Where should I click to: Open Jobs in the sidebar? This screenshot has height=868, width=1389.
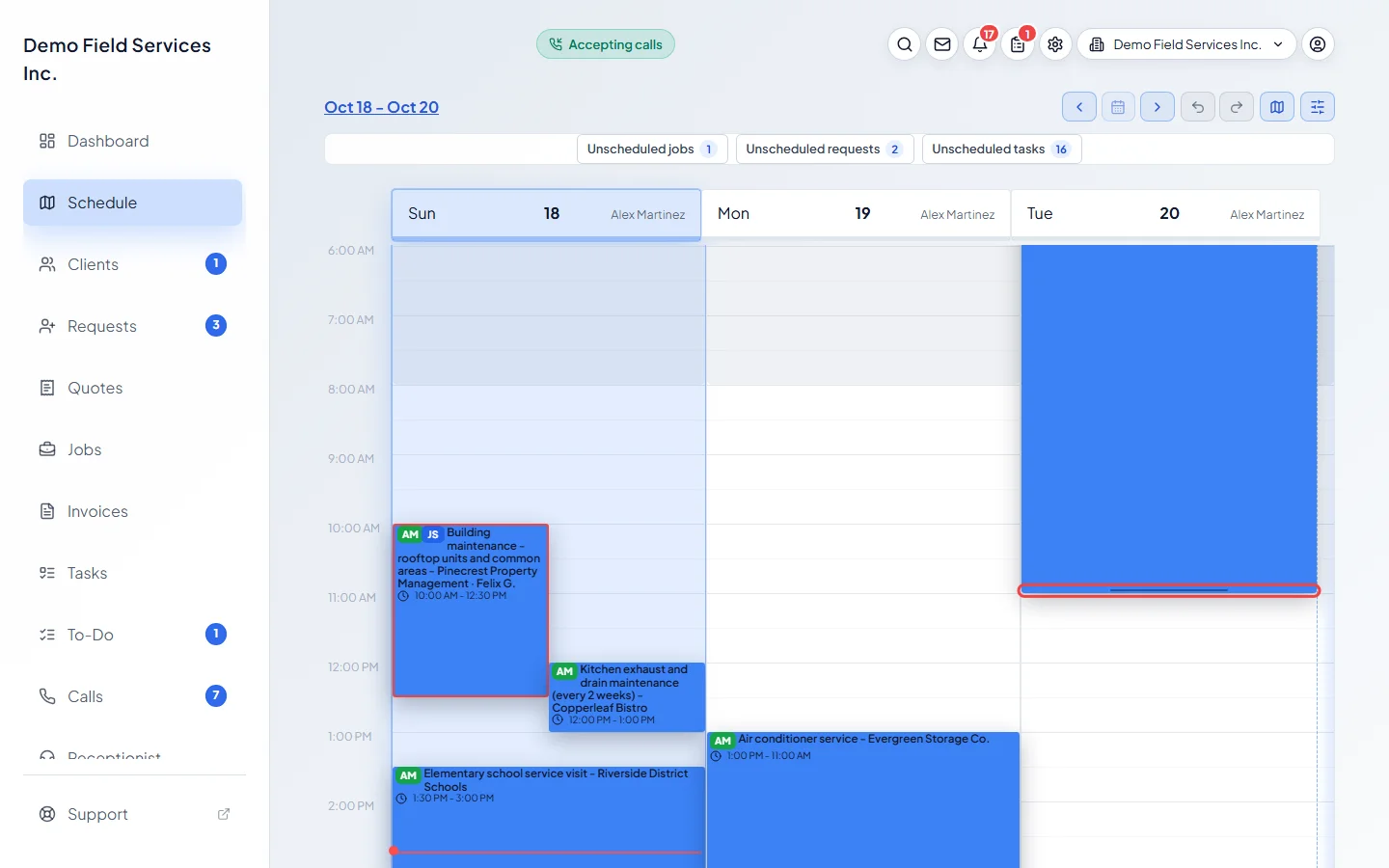tap(133, 449)
